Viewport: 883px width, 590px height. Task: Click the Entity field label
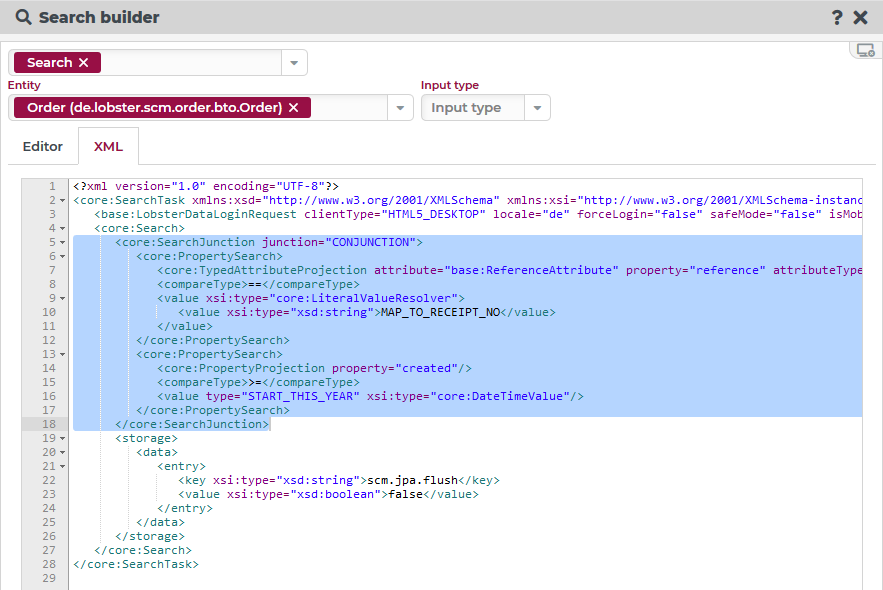(x=24, y=85)
